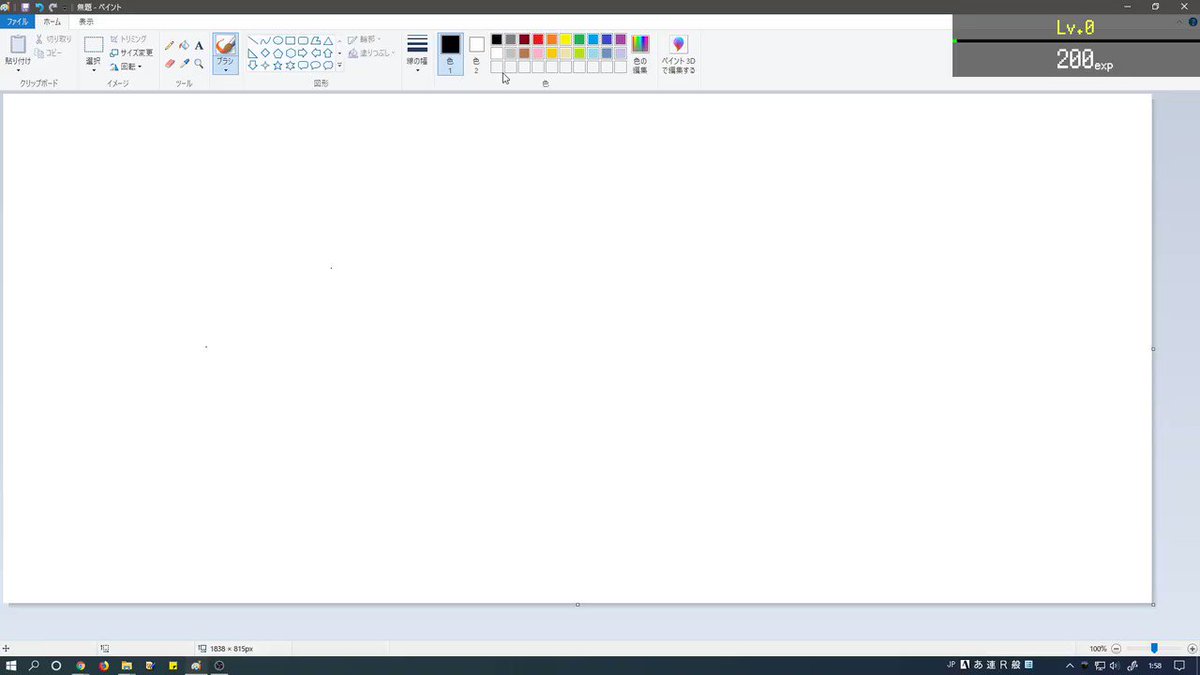Choose the Diamond shape
1200x675 pixels.
click(265, 53)
